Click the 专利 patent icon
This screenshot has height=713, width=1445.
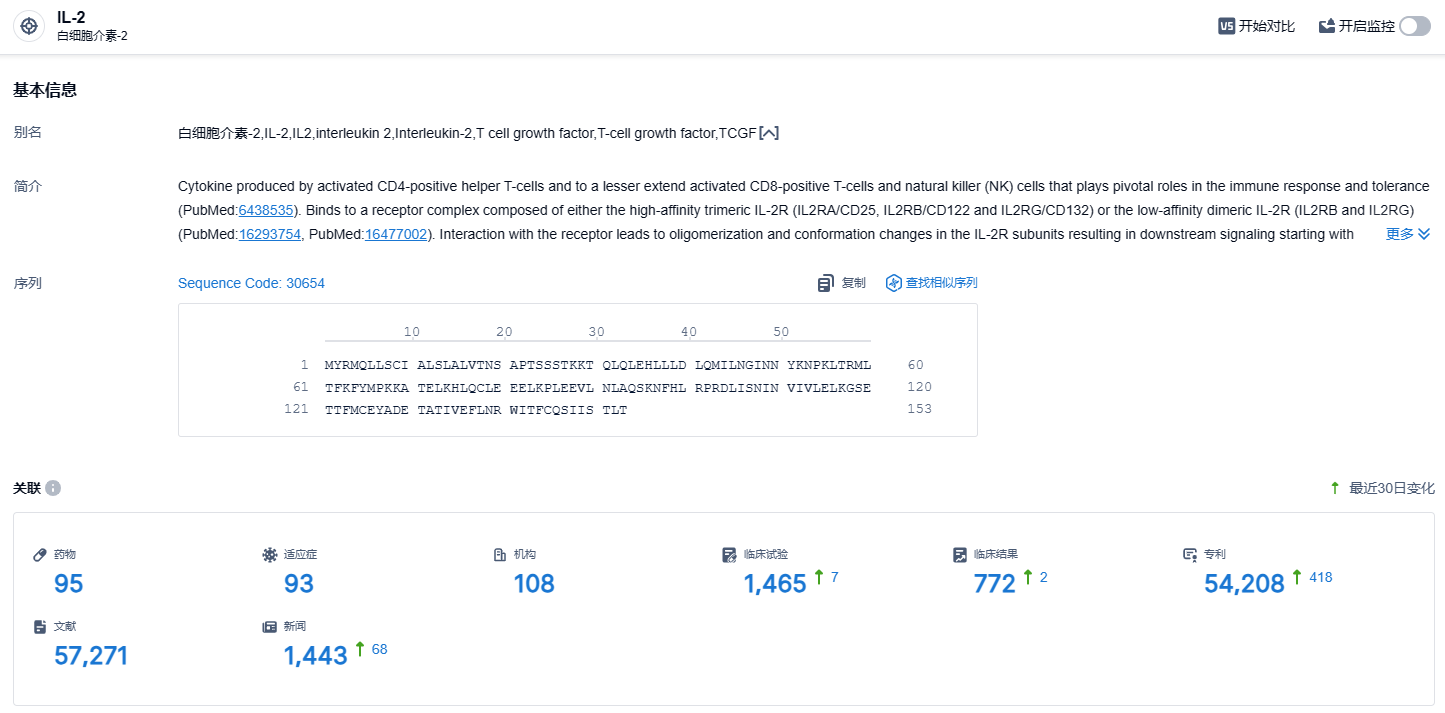pos(1190,554)
